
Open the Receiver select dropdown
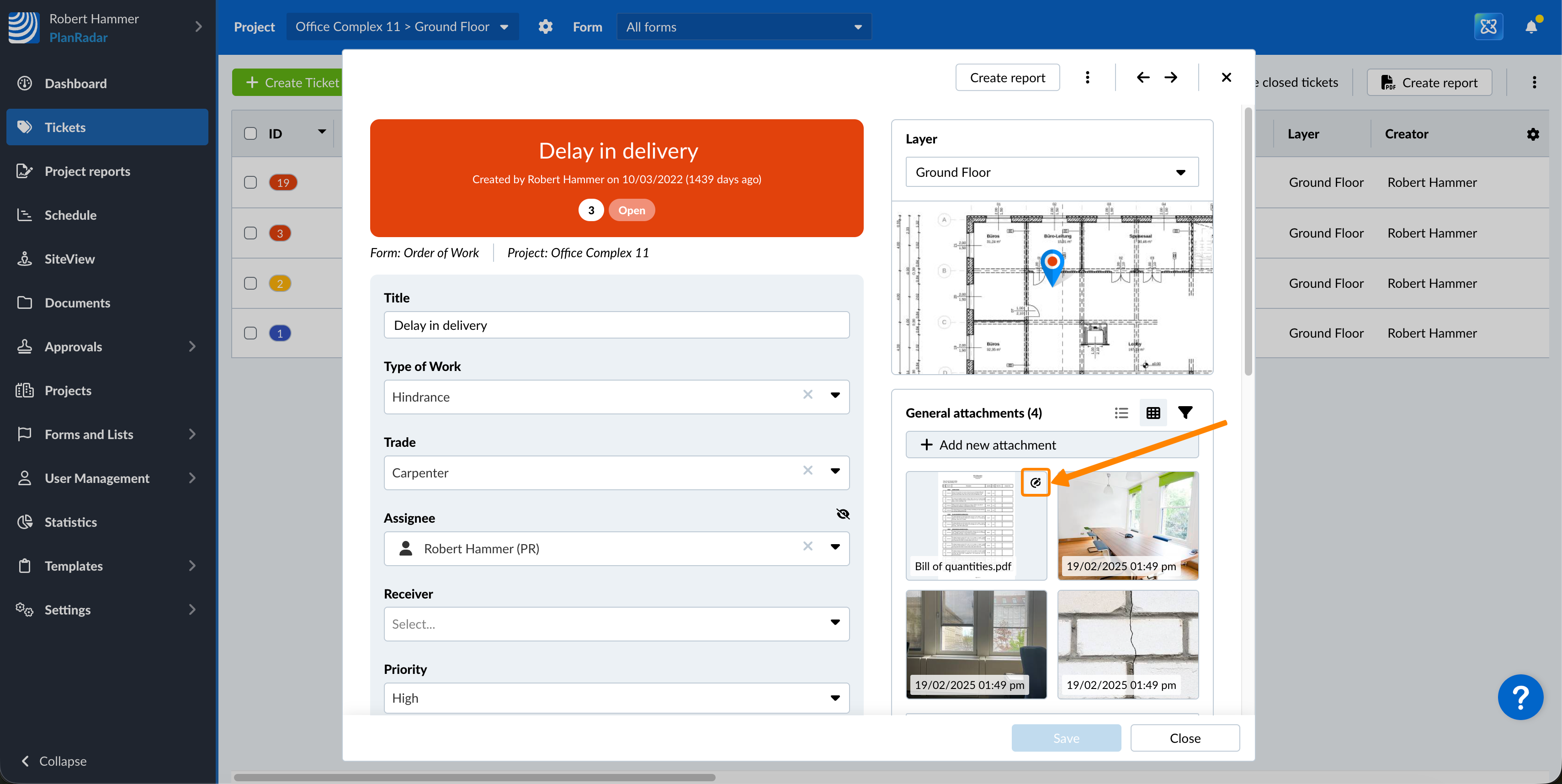click(616, 624)
